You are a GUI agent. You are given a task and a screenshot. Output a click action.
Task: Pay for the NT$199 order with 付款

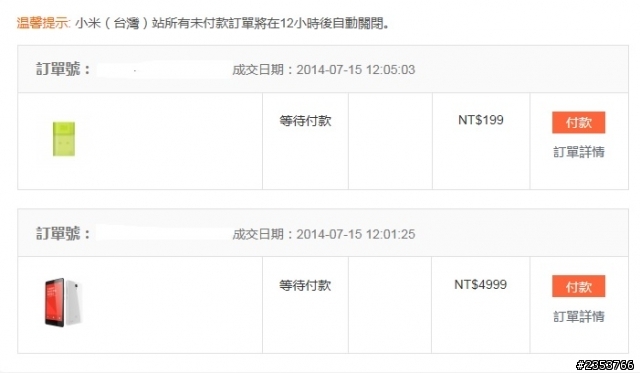(578, 122)
